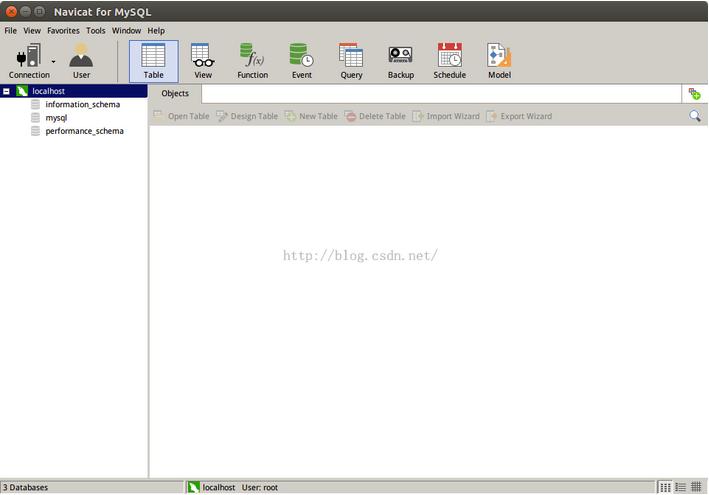709x495 pixels.
Task: Open the Backup toolbar icon
Action: tap(401, 61)
